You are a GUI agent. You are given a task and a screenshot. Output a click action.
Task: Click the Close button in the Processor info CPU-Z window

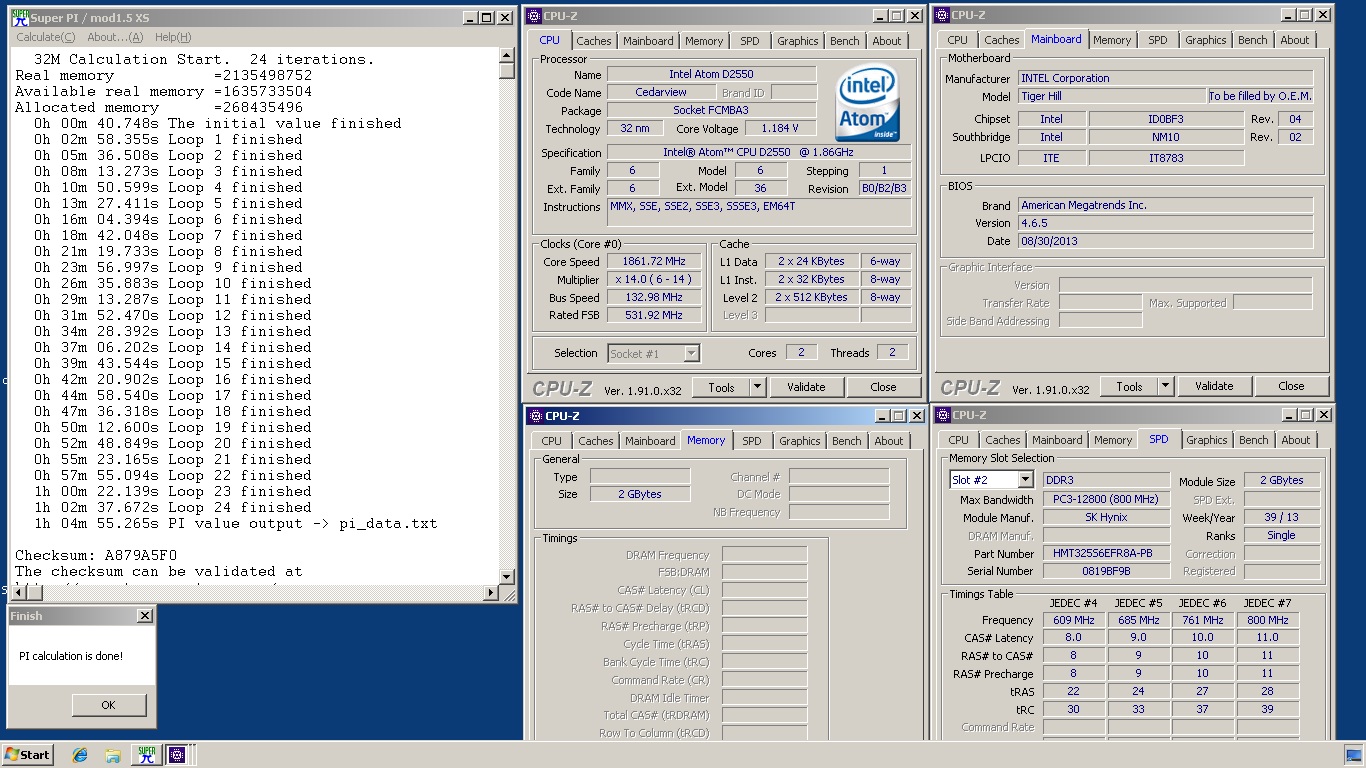(883, 387)
